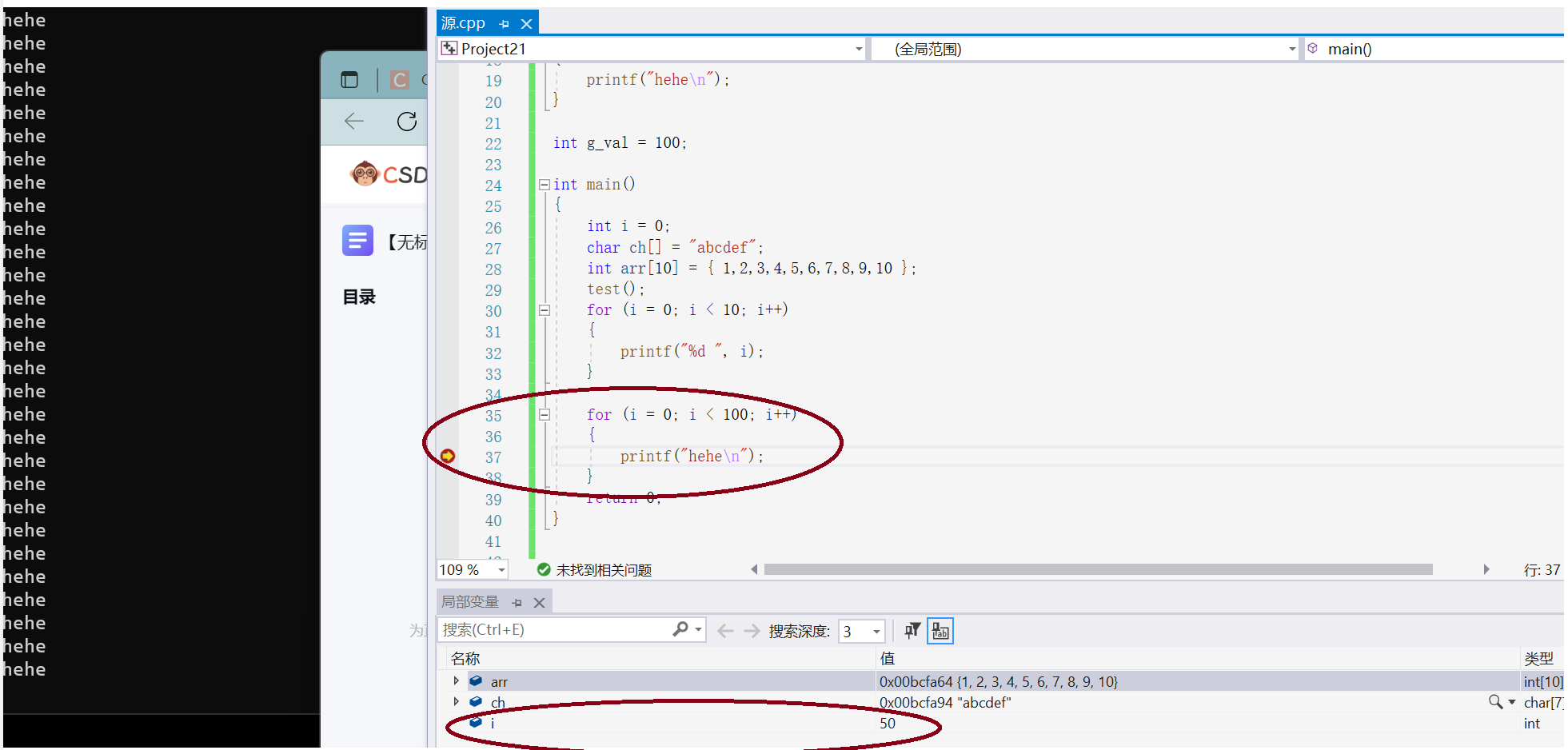Go to previous search result arrow
1568x750 pixels.
point(725,631)
